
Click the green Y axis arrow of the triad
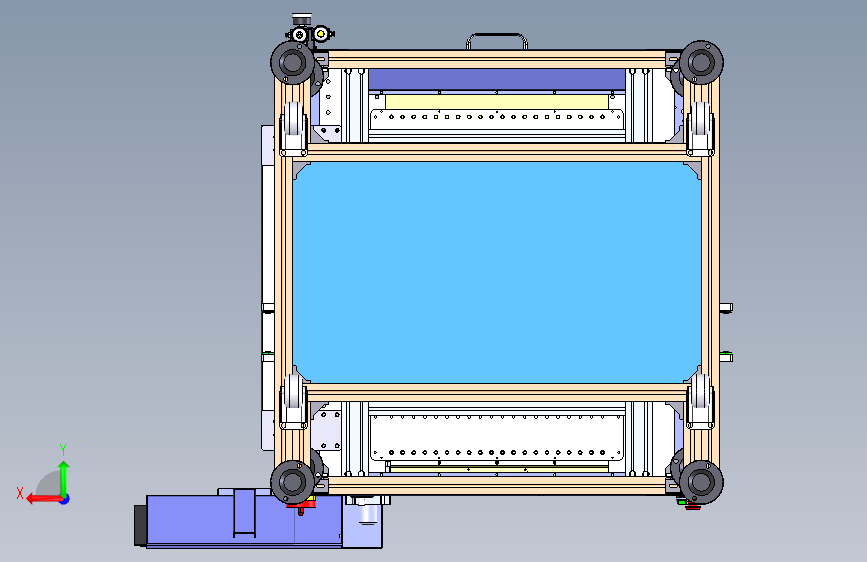click(x=64, y=478)
